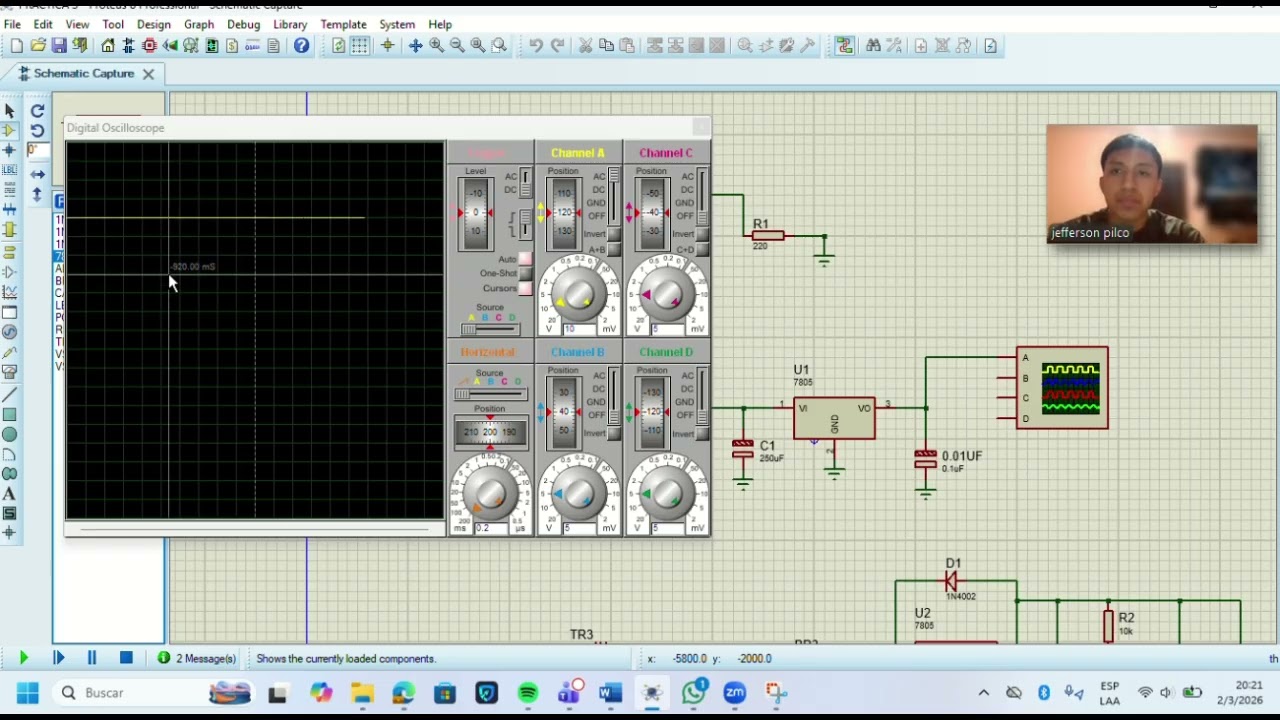Image resolution: width=1280 pixels, height=720 pixels.
Task: Toggle Channel B Invert button
Action: pyautogui.click(x=615, y=433)
